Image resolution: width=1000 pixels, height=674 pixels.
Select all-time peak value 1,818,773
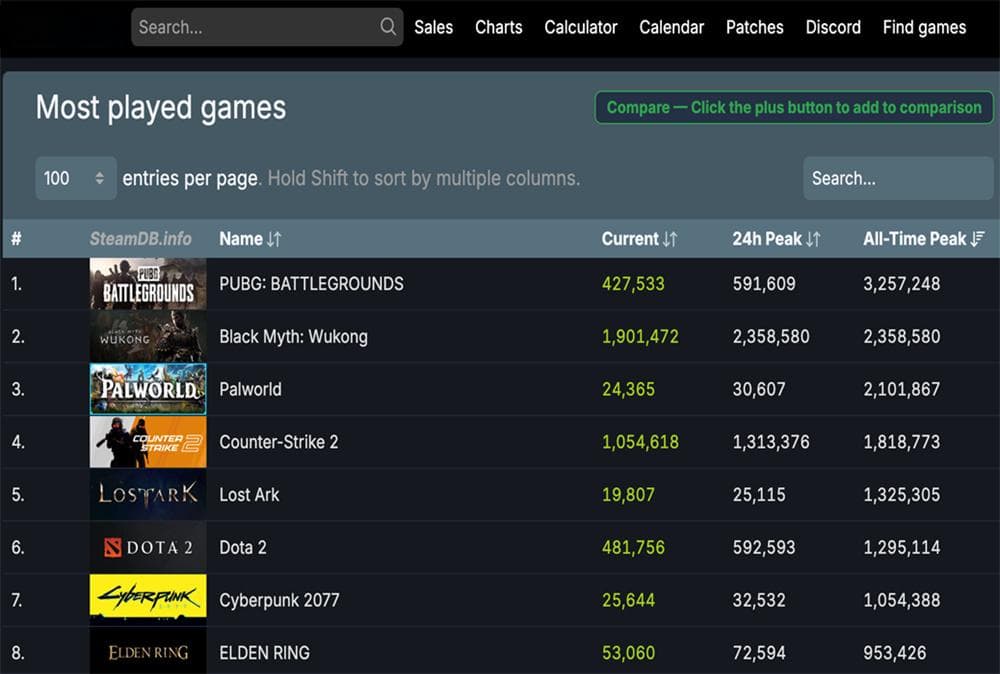pyautogui.click(x=902, y=442)
